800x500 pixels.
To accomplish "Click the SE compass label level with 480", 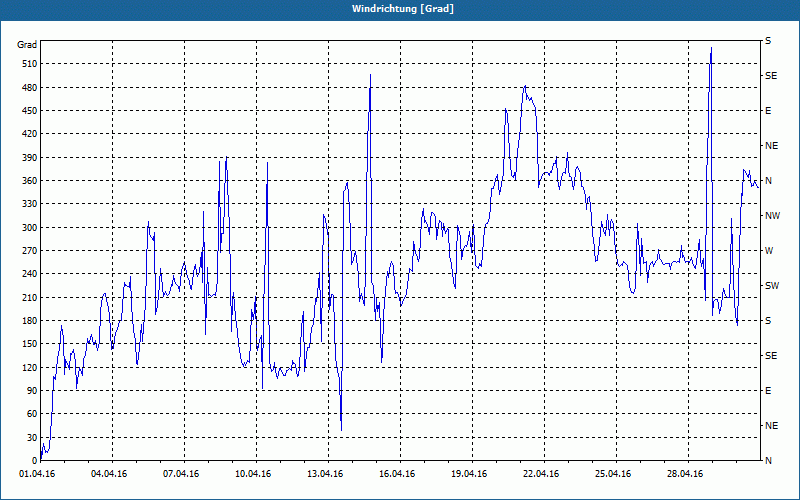I will (771, 76).
